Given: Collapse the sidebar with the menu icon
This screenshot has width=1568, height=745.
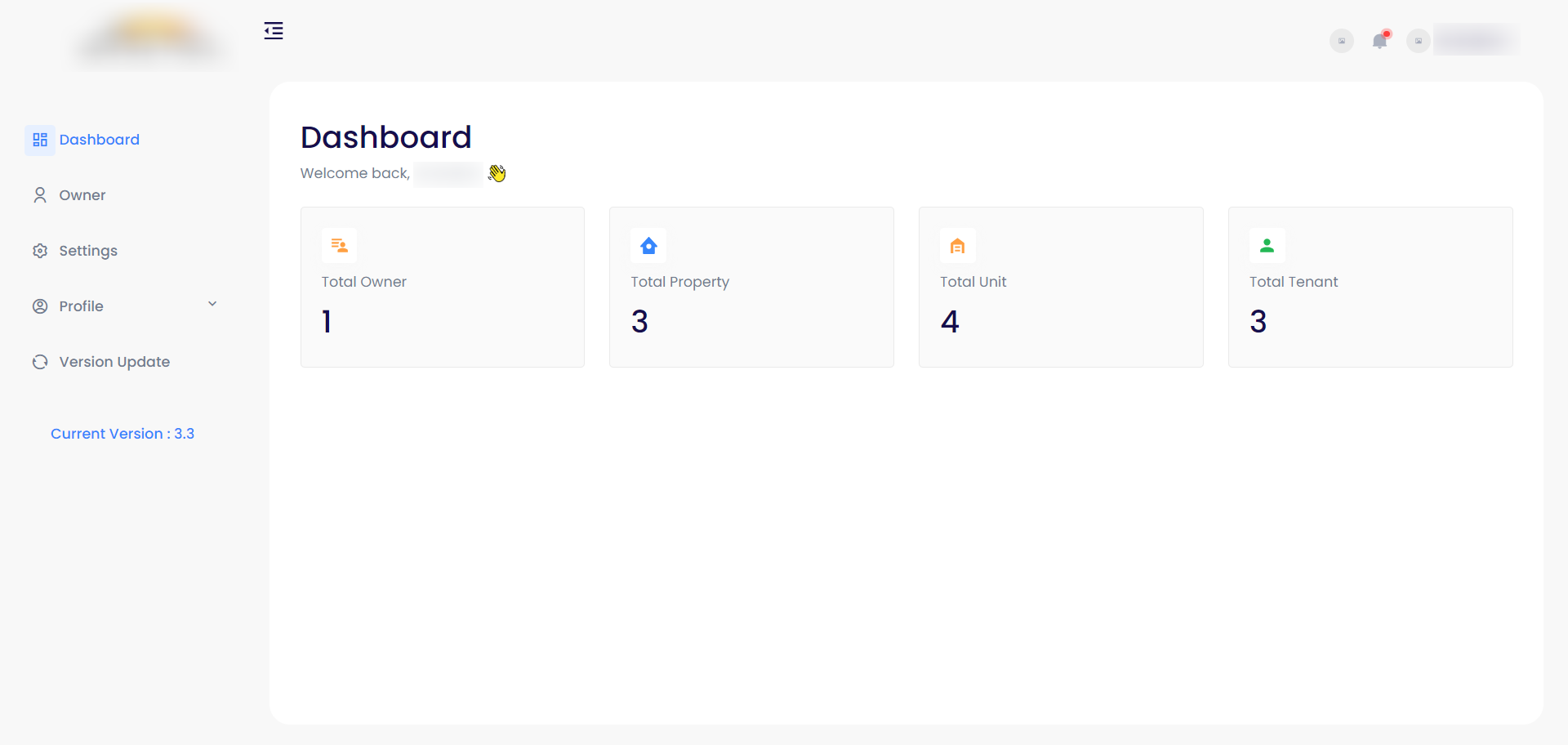Looking at the screenshot, I should (x=274, y=31).
